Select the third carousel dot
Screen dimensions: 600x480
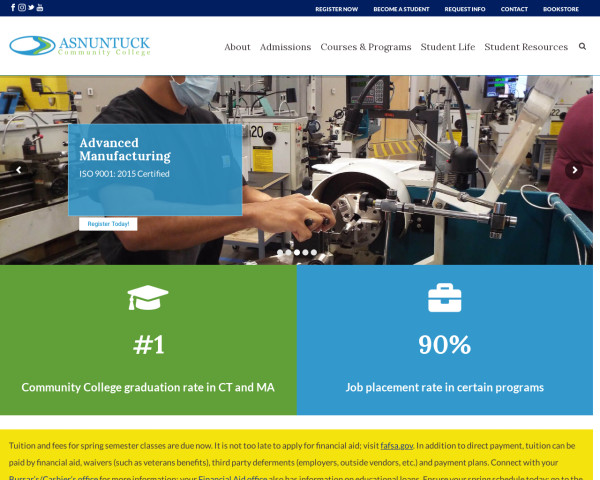[297, 252]
